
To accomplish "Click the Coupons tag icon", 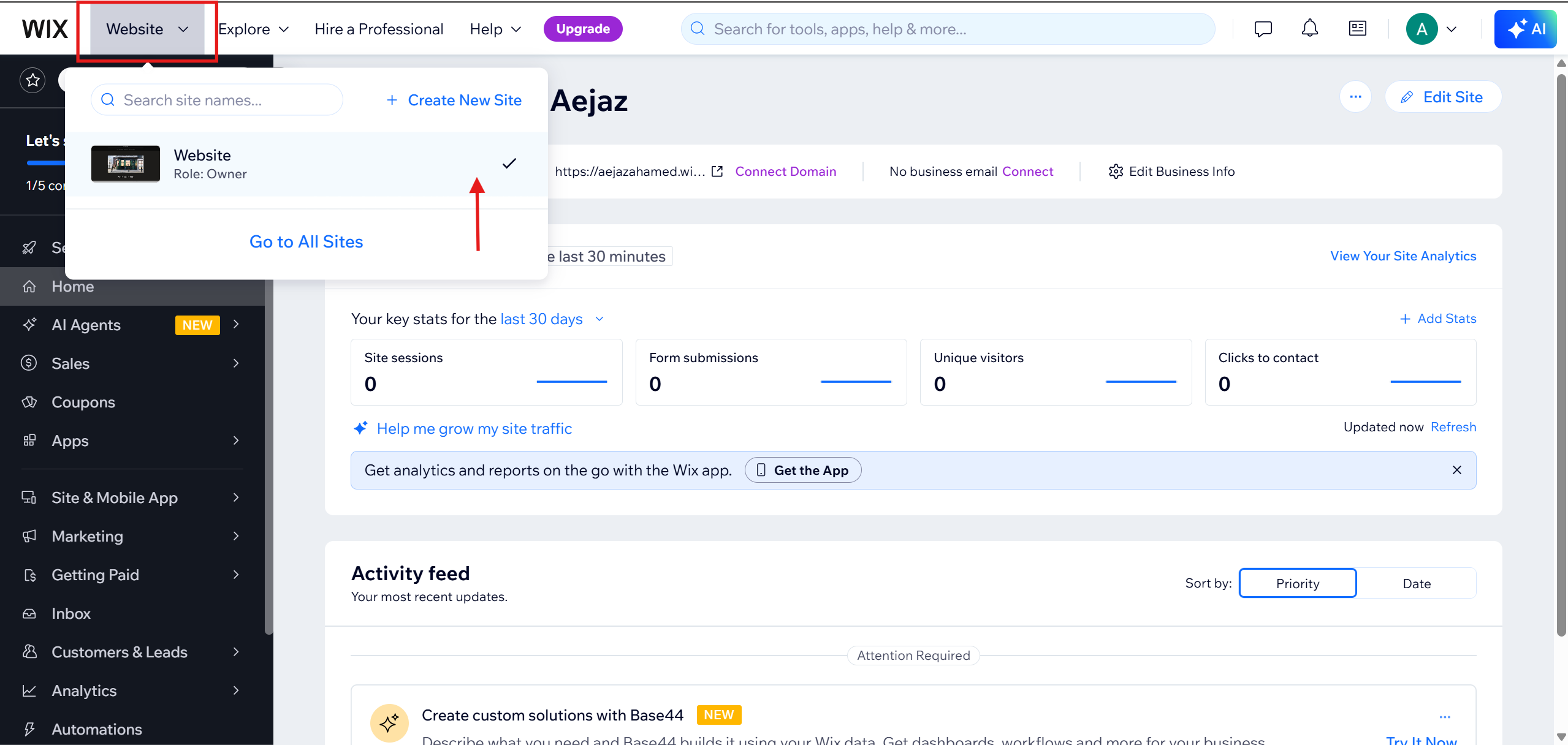I will click(29, 402).
